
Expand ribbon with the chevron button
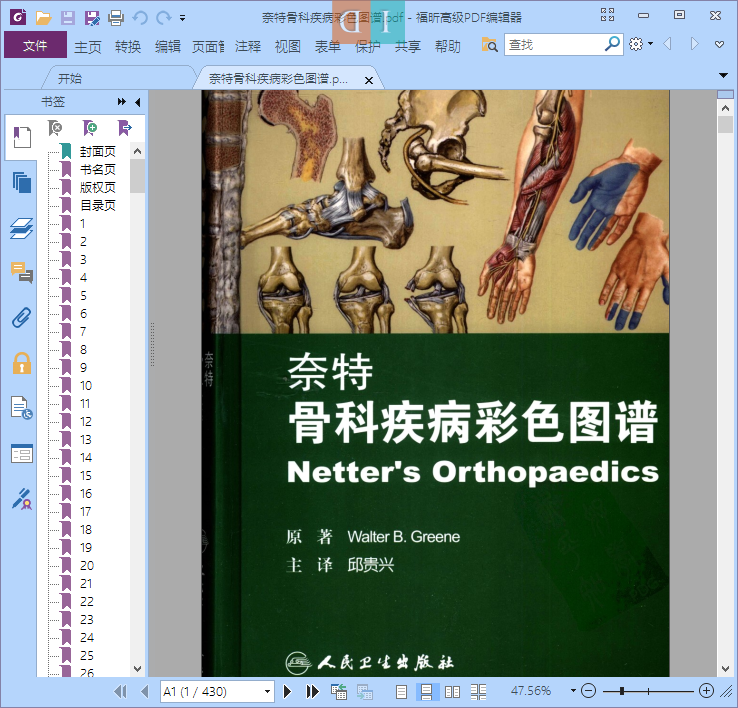719,45
